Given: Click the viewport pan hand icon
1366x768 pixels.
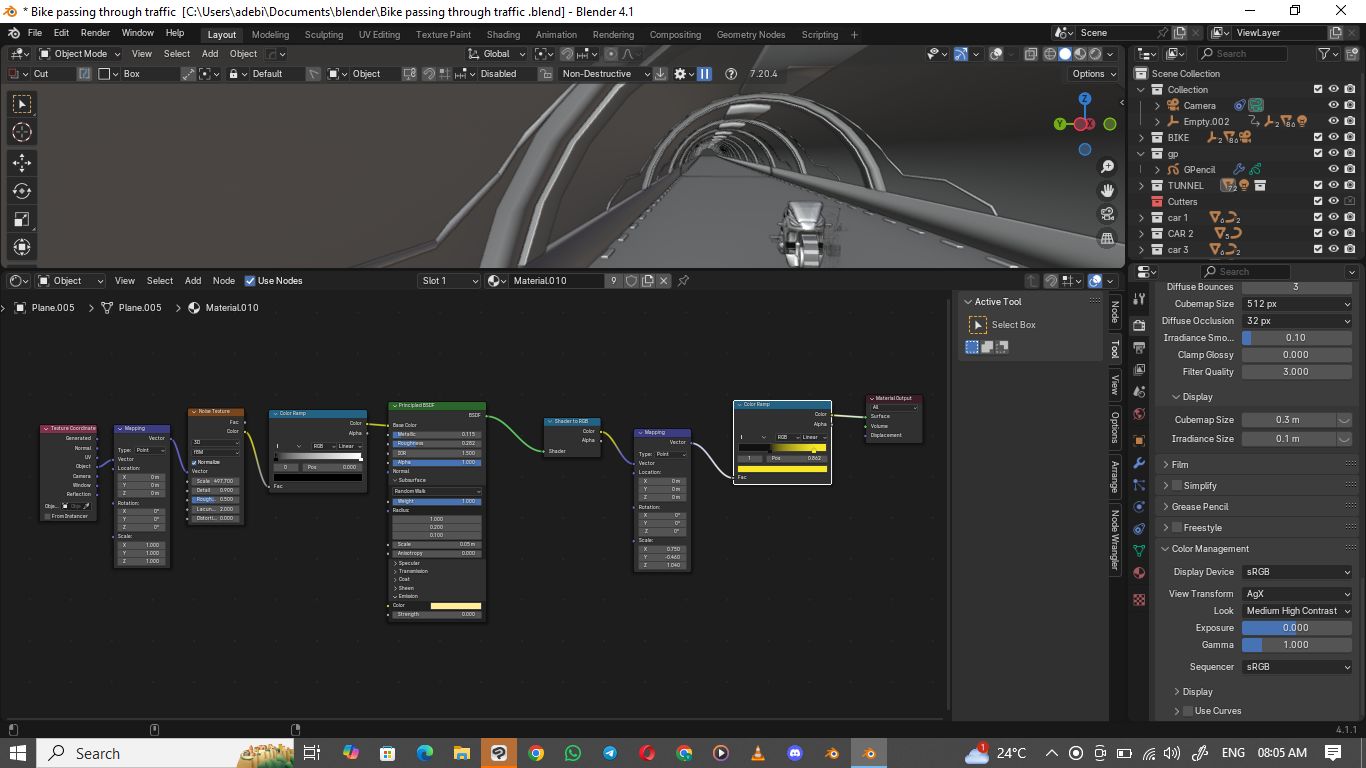Looking at the screenshot, I should (1107, 190).
